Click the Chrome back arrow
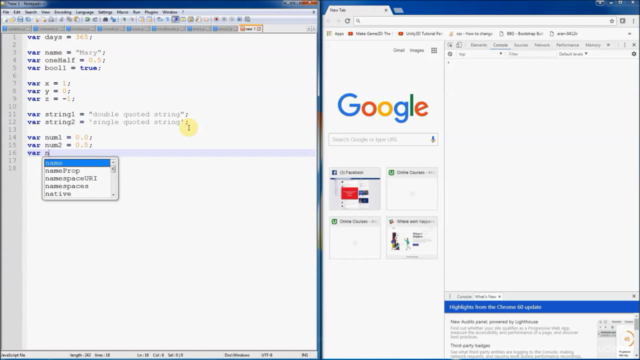 point(329,21)
